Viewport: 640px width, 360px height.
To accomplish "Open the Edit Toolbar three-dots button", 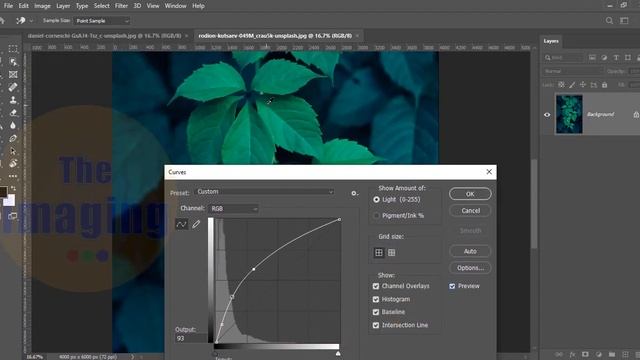I will click(x=13, y=176).
